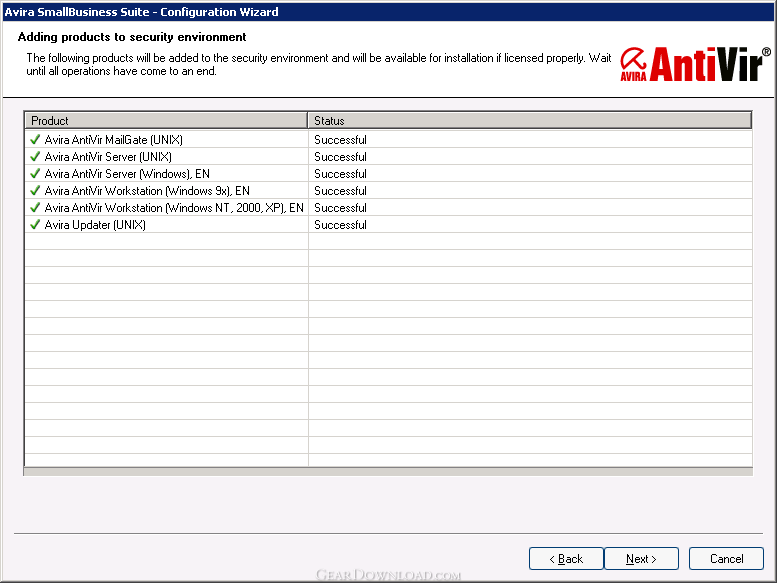Sort by the Status column header
The width and height of the screenshot is (777, 583).
(530, 120)
